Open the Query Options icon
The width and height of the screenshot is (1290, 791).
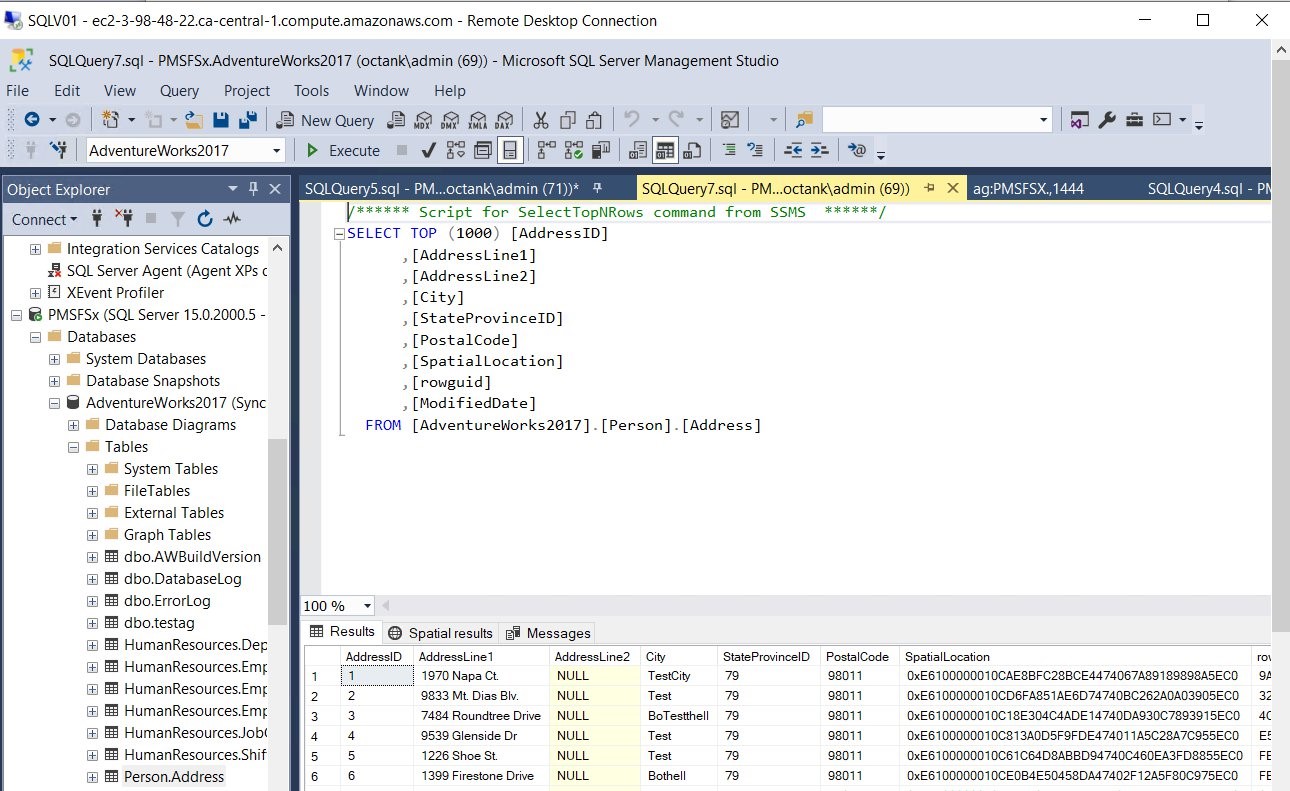pyautogui.click(x=483, y=150)
